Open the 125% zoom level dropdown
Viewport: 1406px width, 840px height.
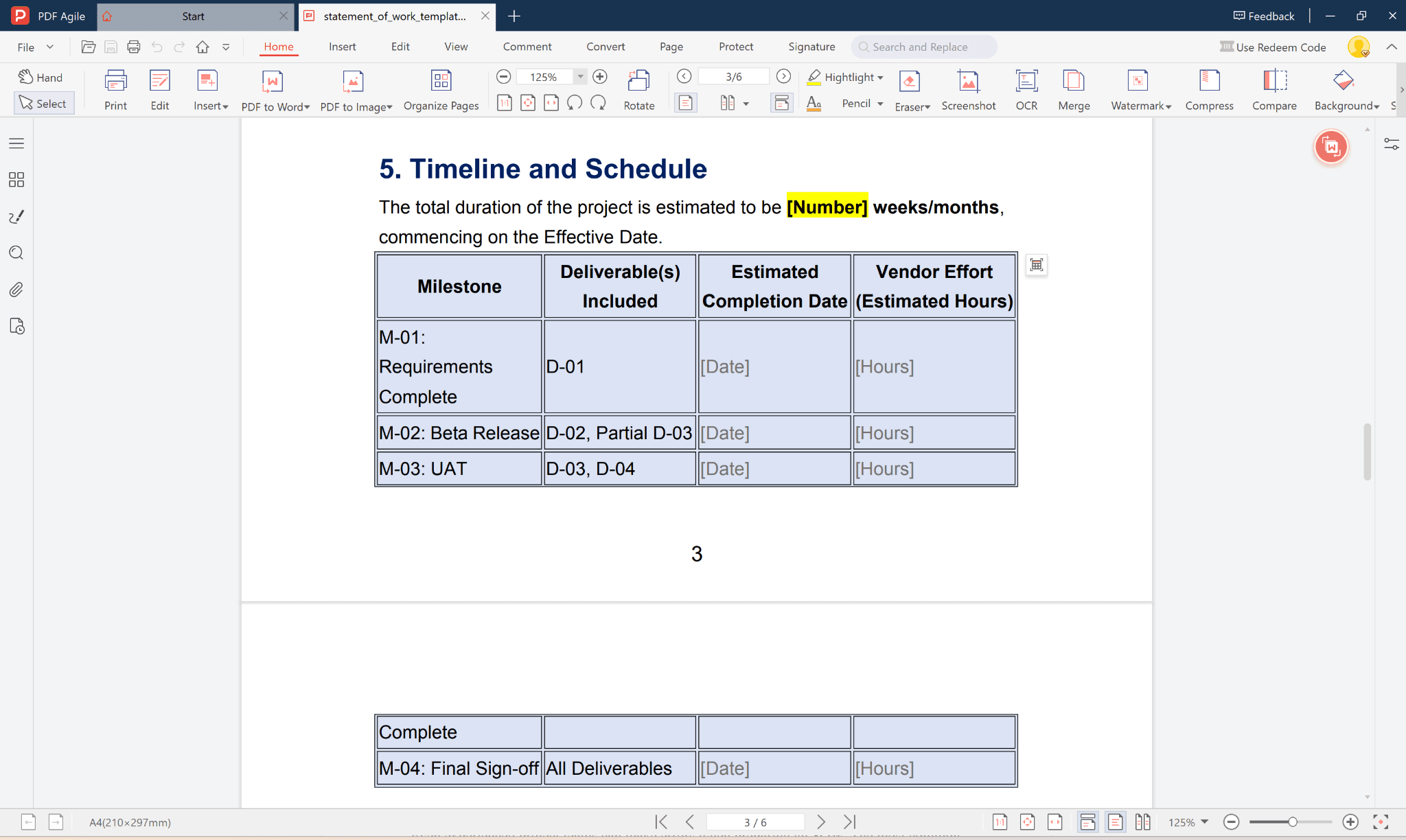pos(580,77)
